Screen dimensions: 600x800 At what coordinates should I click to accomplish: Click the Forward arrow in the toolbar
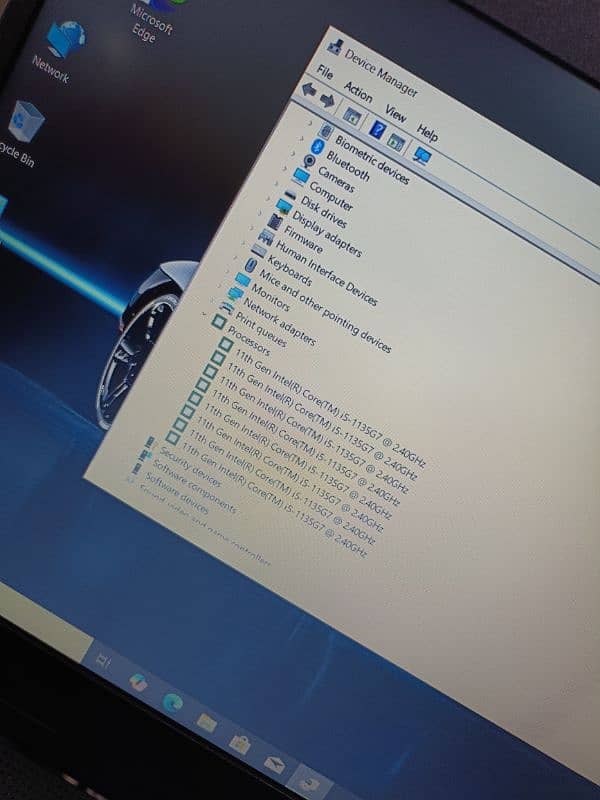click(328, 98)
